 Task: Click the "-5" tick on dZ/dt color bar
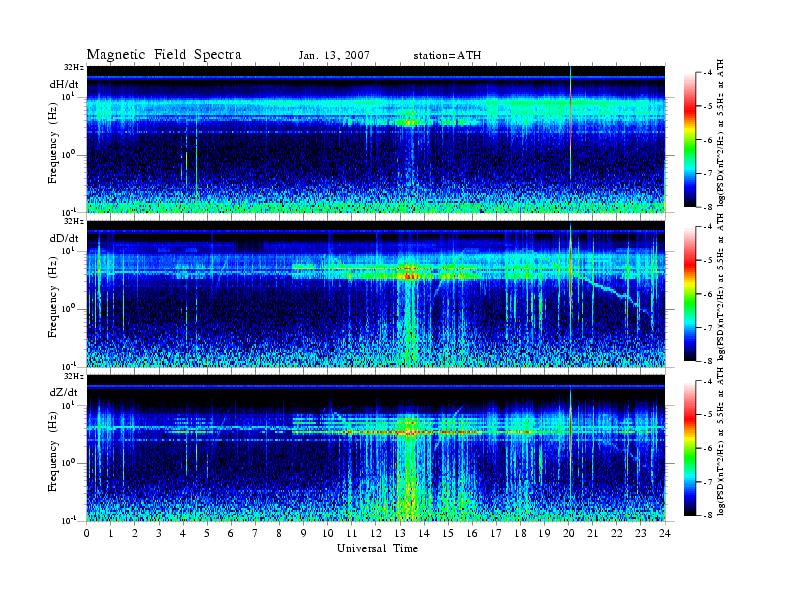(x=709, y=415)
